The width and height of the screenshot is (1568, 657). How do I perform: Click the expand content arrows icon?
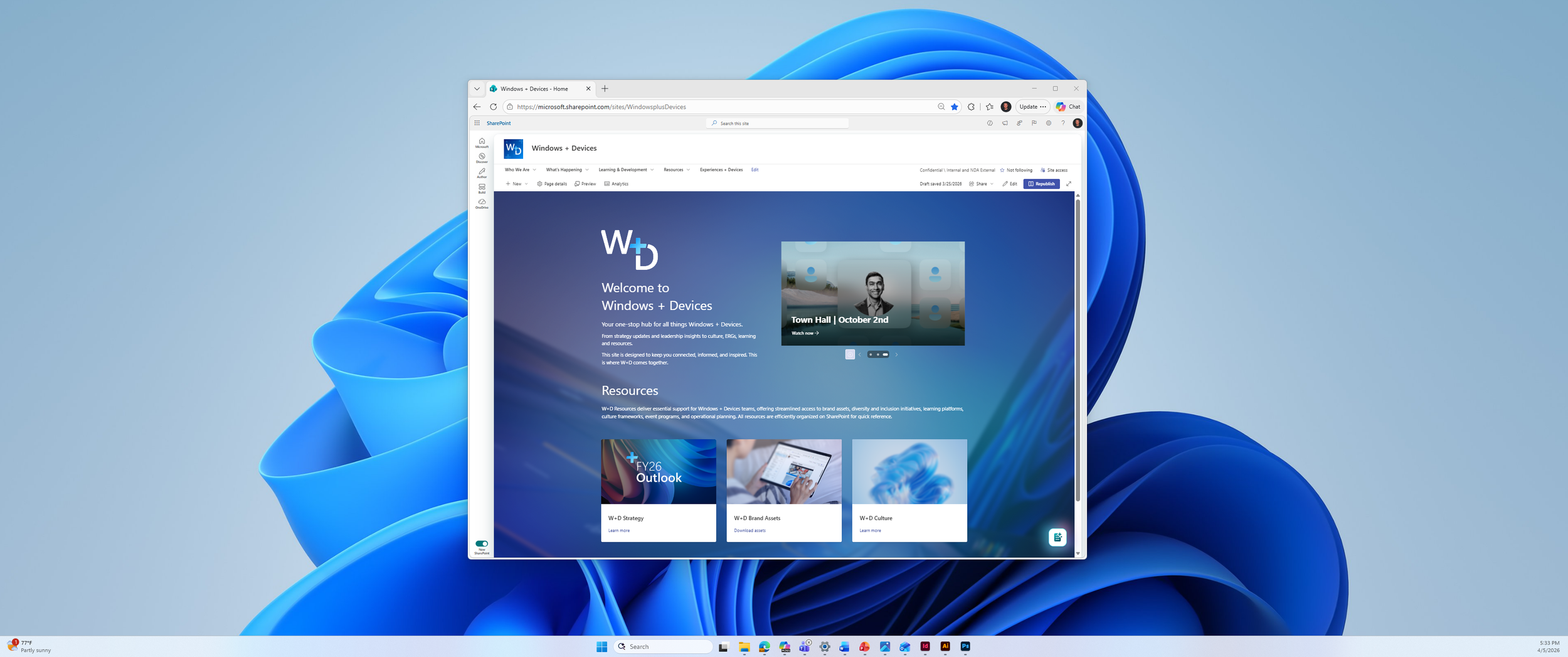click(x=1069, y=184)
